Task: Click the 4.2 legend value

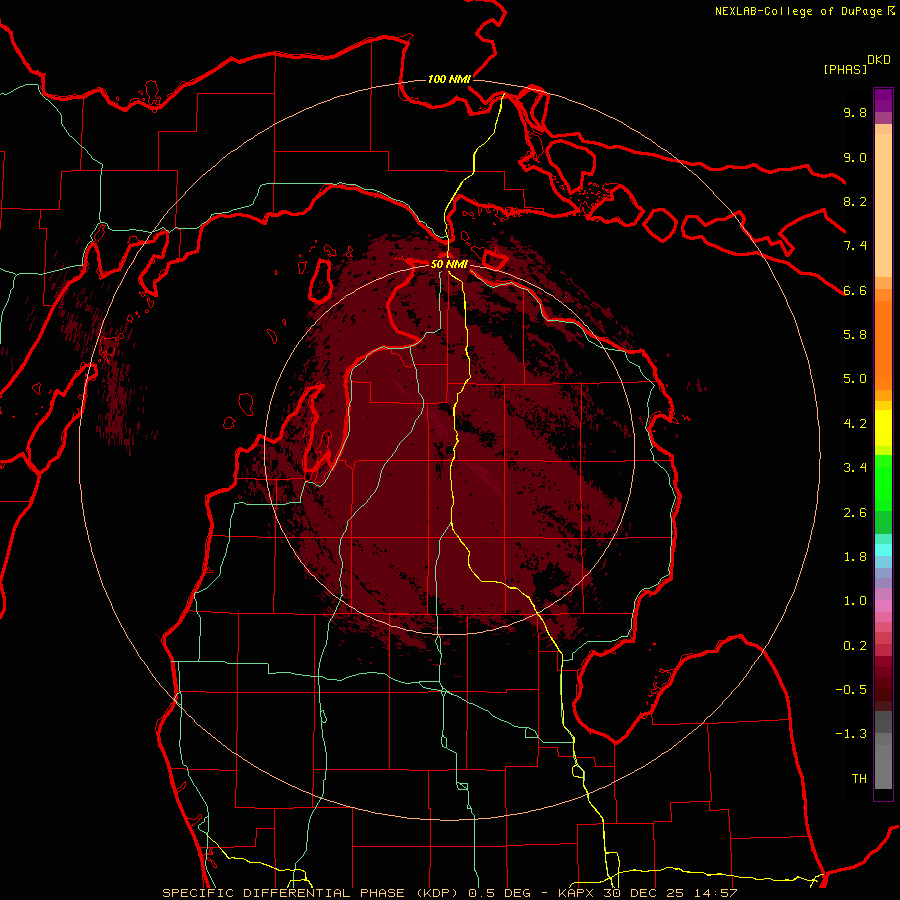Action: tap(855, 424)
